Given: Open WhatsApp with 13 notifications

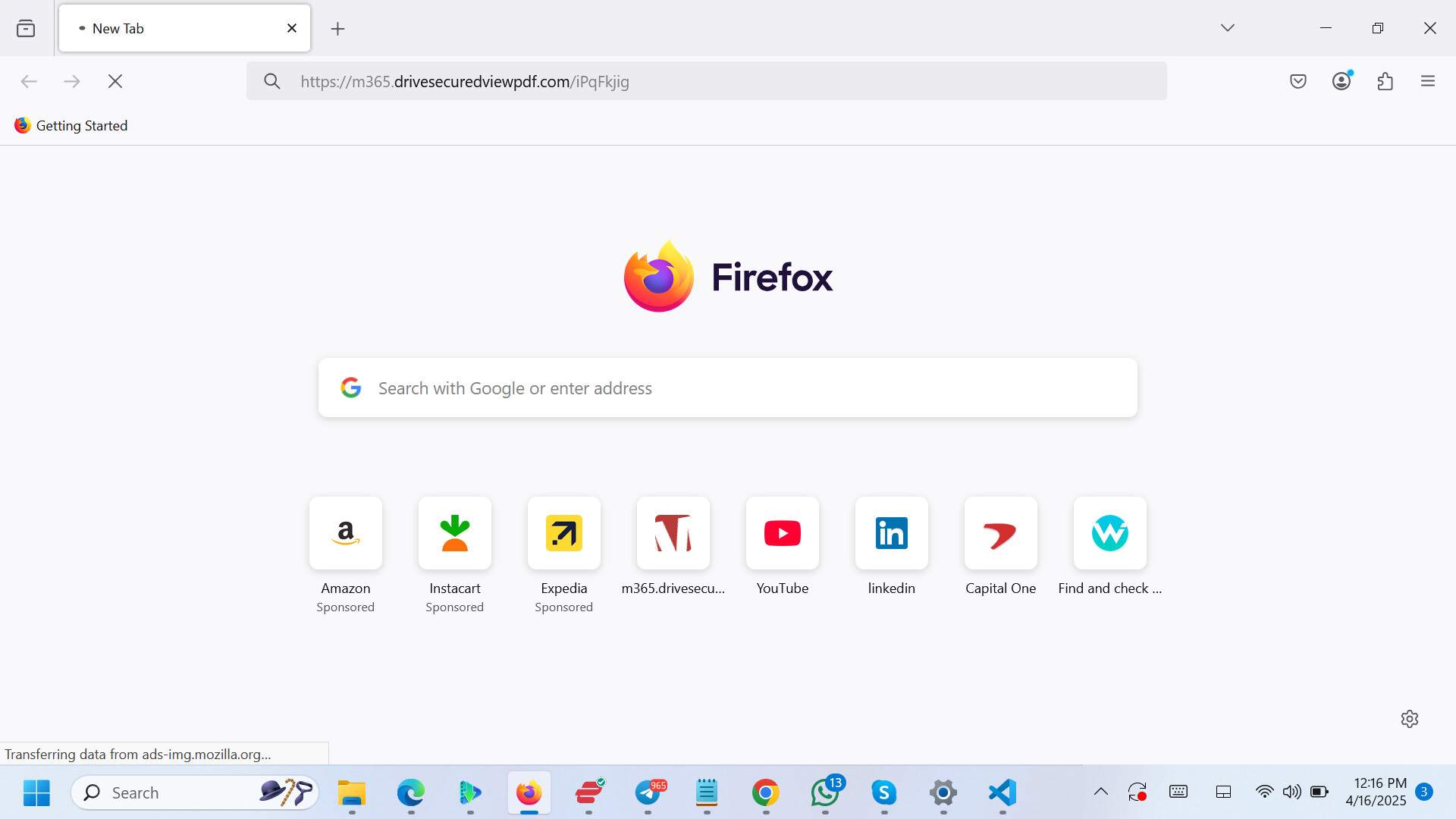Looking at the screenshot, I should click(826, 792).
